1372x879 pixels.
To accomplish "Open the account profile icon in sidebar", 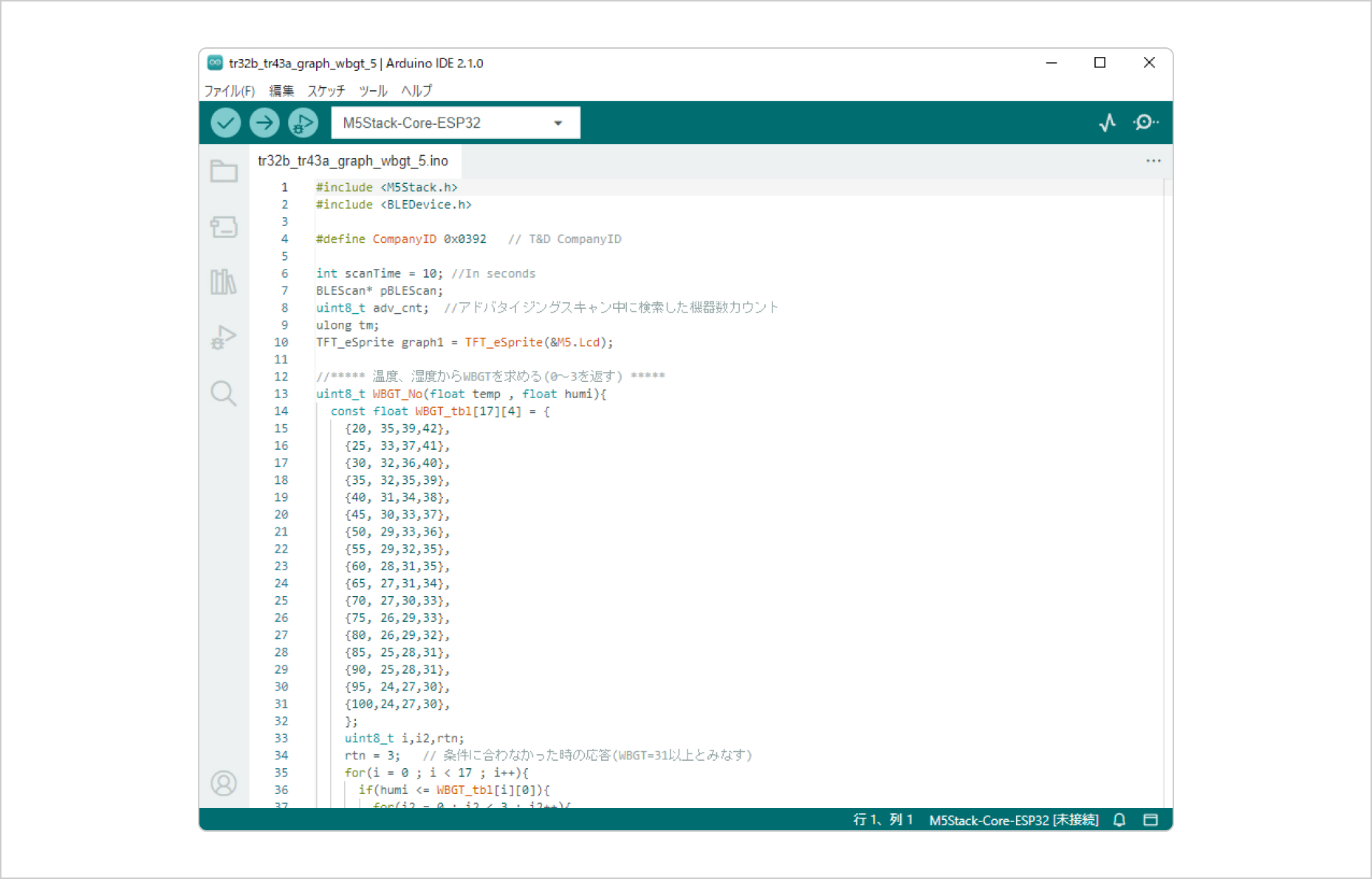I will pos(224,783).
